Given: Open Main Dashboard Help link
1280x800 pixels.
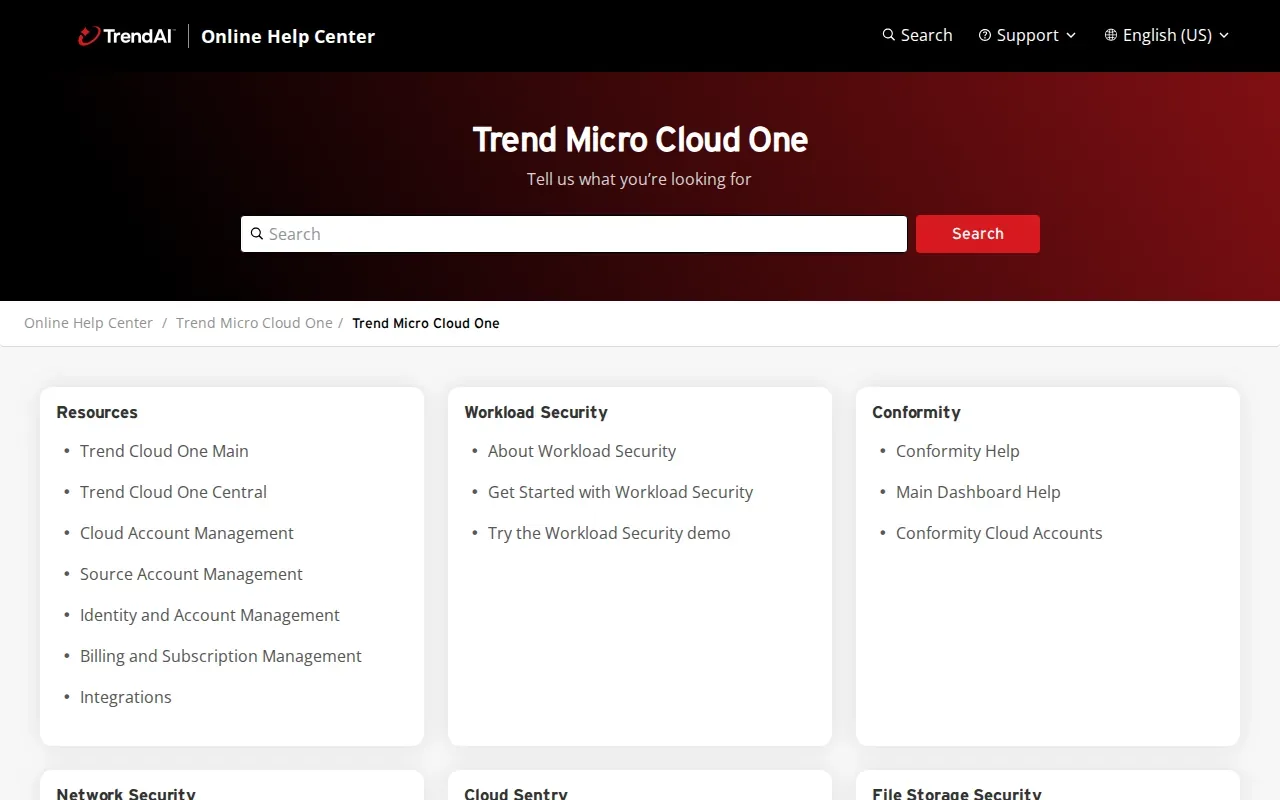Looking at the screenshot, I should (978, 492).
